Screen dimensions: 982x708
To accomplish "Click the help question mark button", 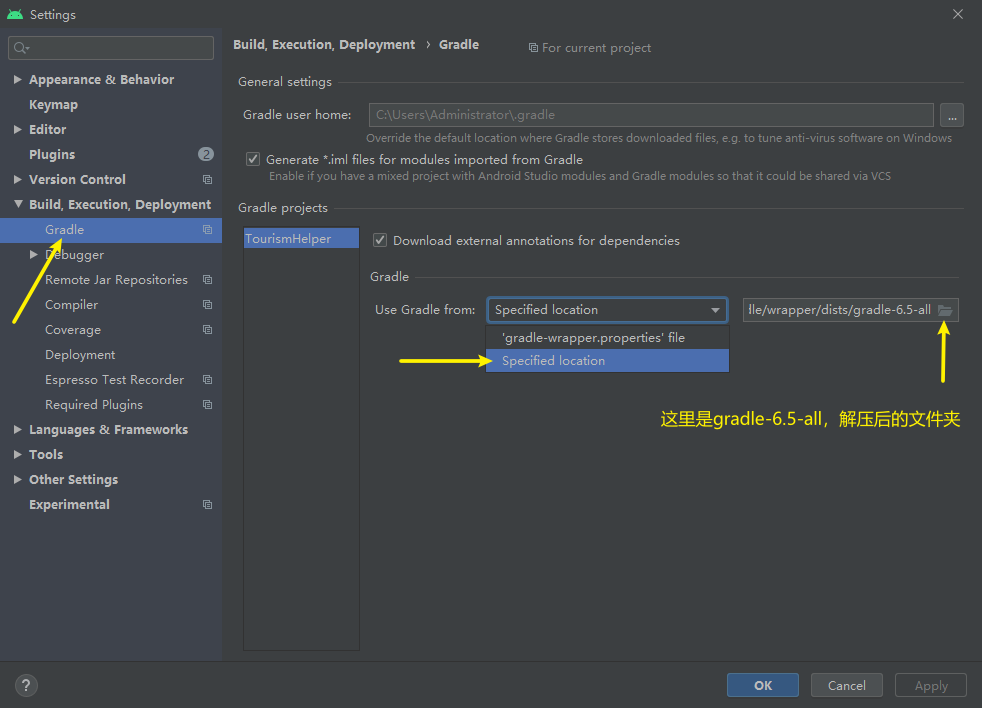I will click(x=26, y=685).
